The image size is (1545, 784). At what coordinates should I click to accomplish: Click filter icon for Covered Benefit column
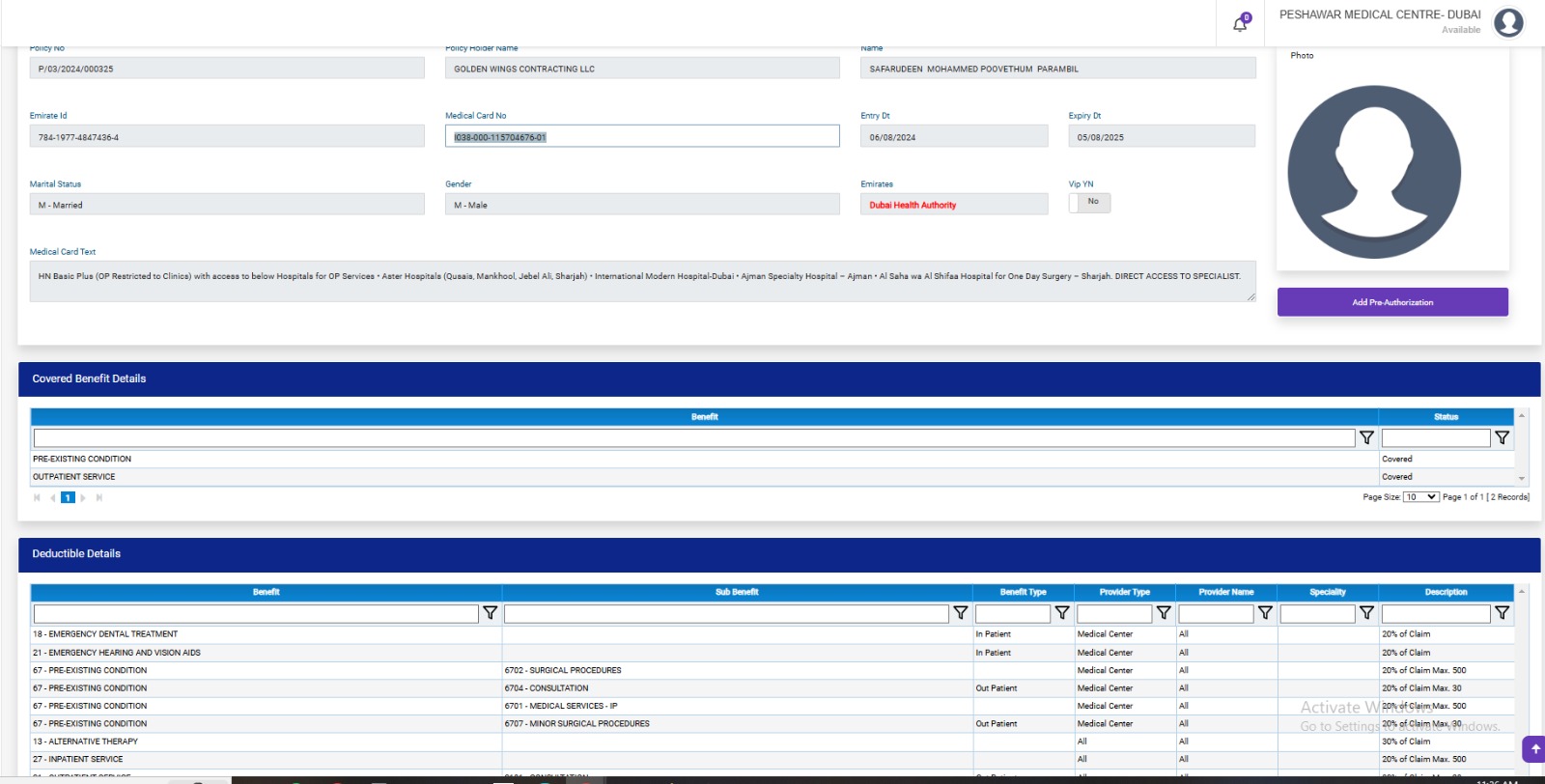pos(1366,438)
